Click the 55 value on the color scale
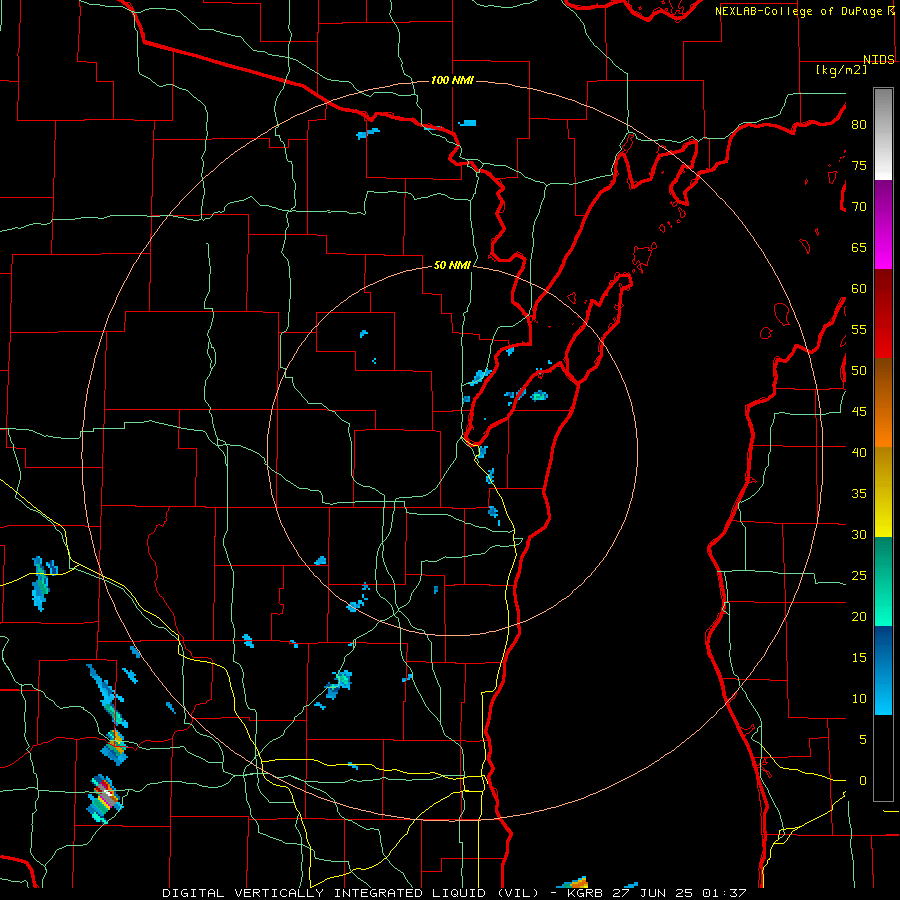Image resolution: width=900 pixels, height=900 pixels. click(859, 329)
